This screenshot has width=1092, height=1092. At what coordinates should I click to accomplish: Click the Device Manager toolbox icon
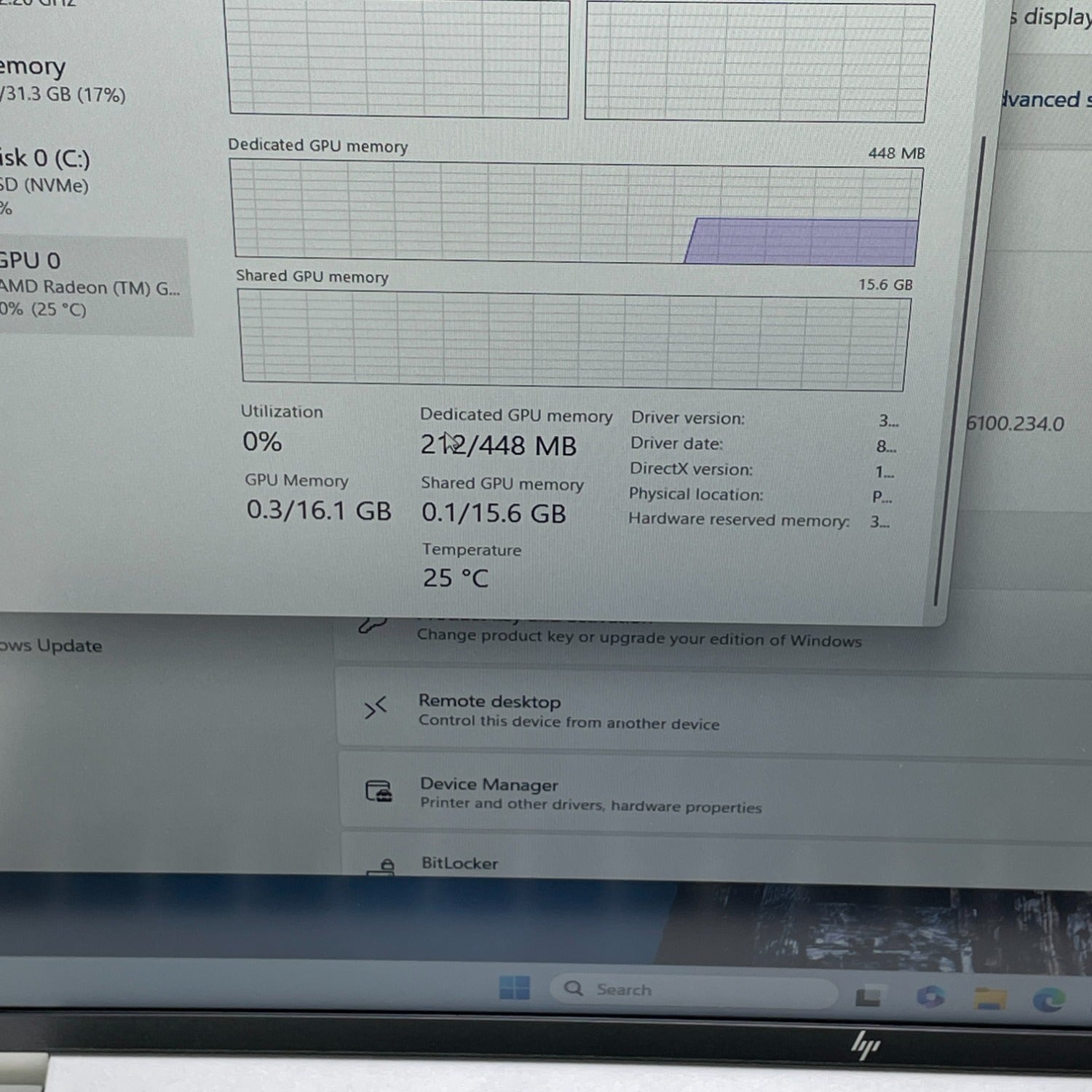pos(379,791)
